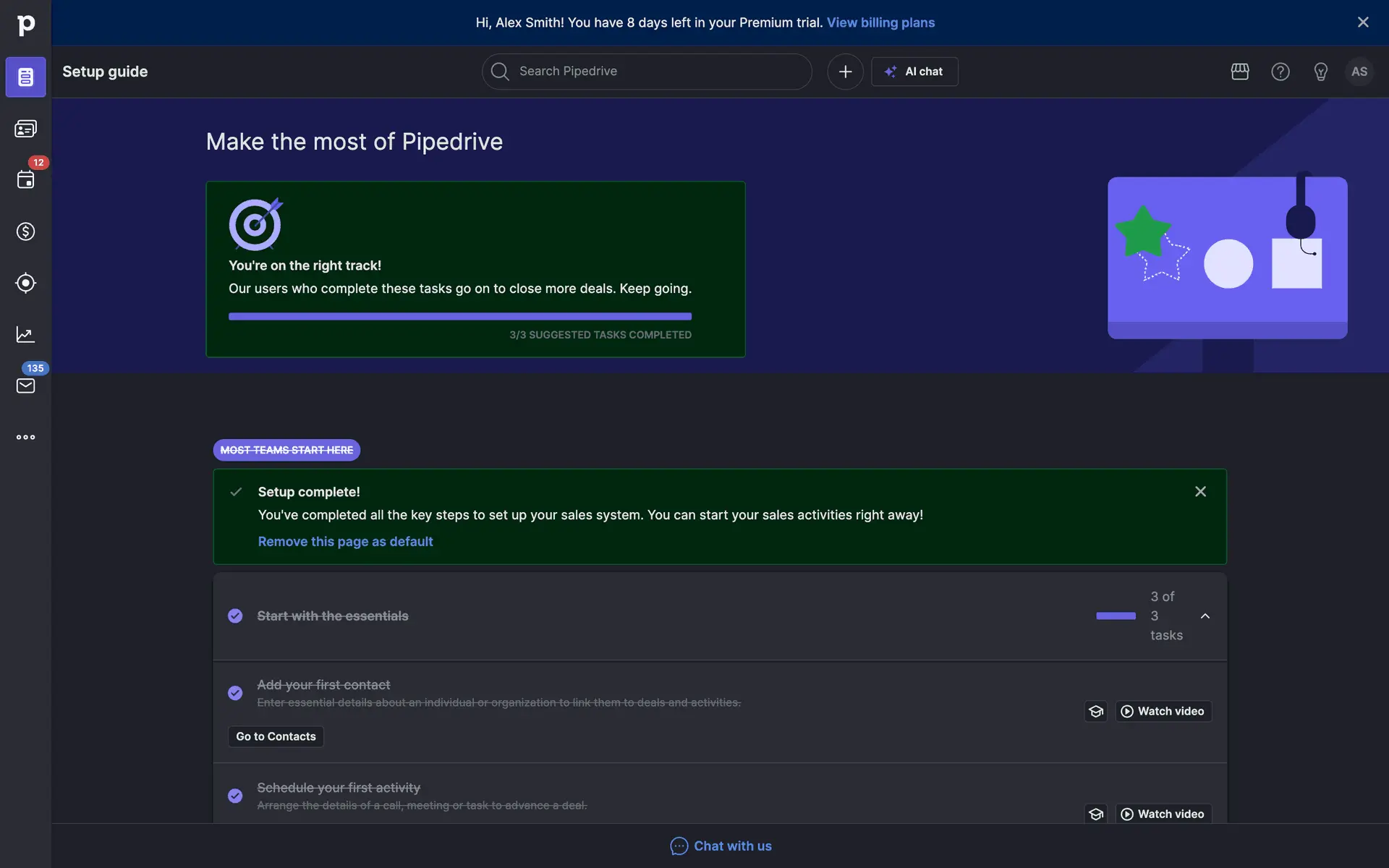Toggle the 'Start with the essentials' checkmark

point(235,616)
